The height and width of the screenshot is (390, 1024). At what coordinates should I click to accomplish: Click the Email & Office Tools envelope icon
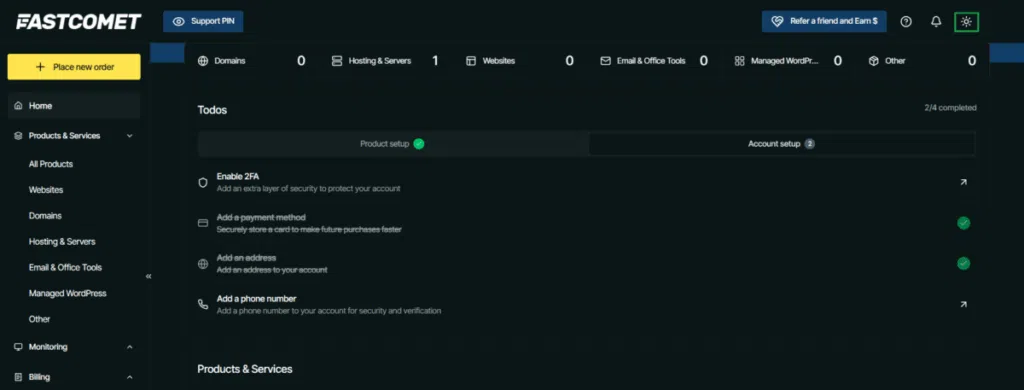605,61
